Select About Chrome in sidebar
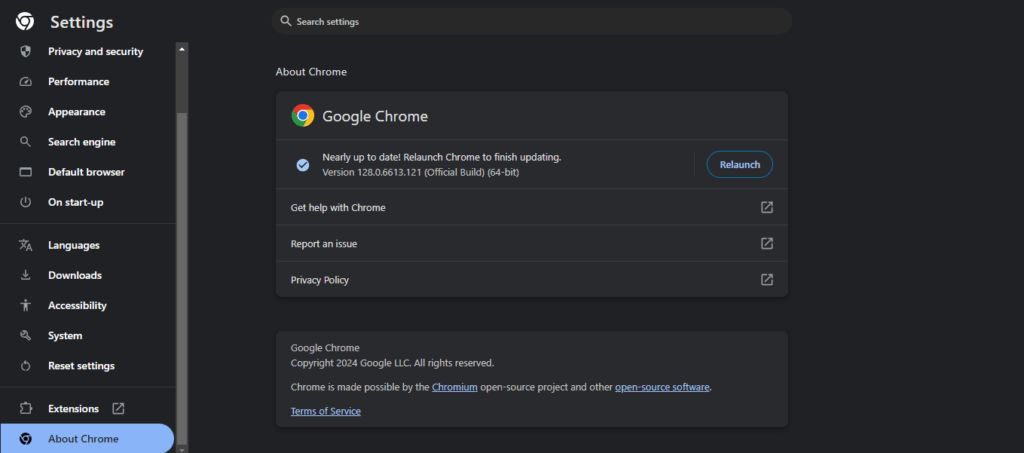 (87, 439)
